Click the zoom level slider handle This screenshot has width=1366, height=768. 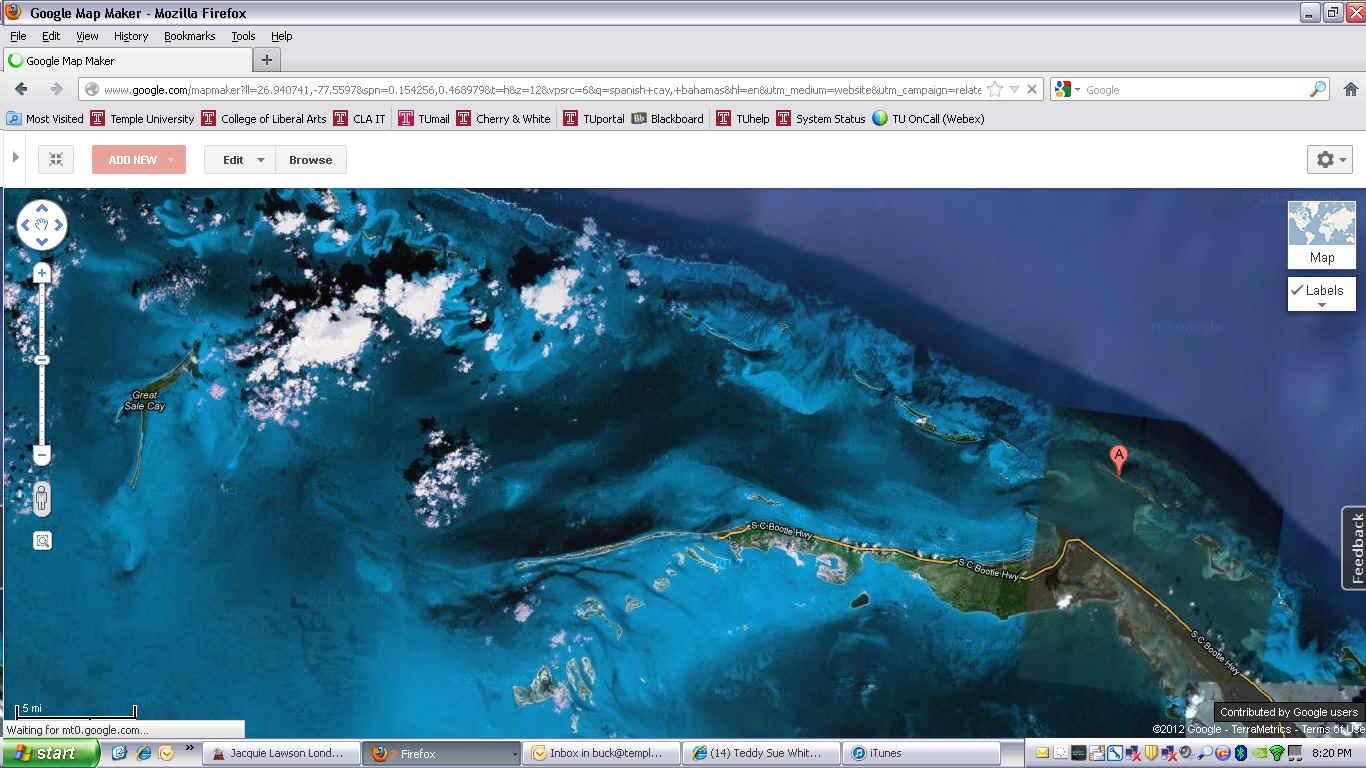coord(42,360)
